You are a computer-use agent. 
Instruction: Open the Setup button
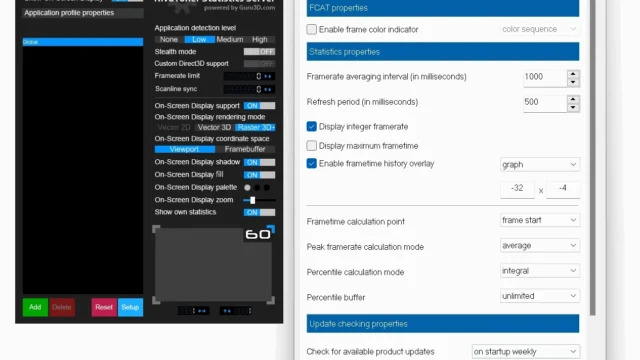click(130, 307)
